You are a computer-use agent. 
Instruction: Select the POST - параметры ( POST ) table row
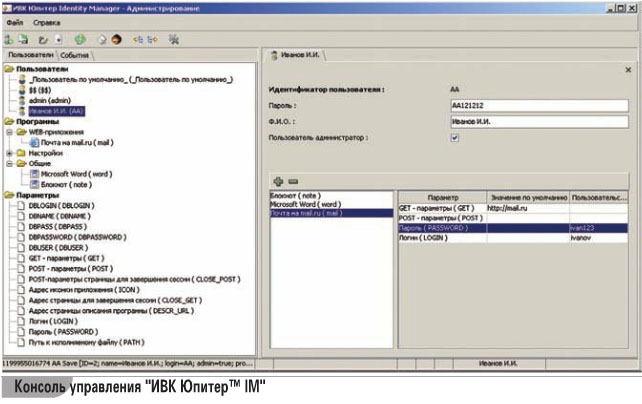click(x=513, y=218)
